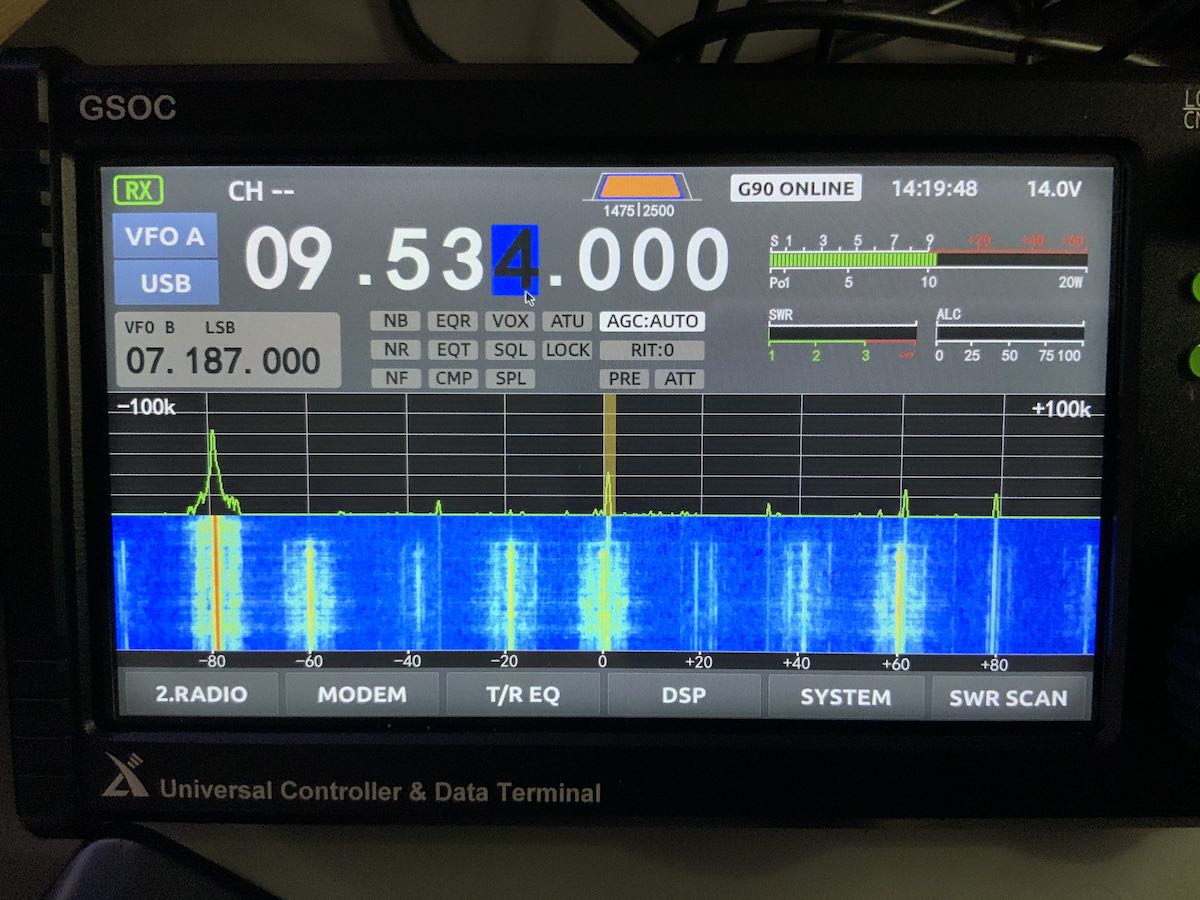Select the RIT:0 control

tap(652, 350)
